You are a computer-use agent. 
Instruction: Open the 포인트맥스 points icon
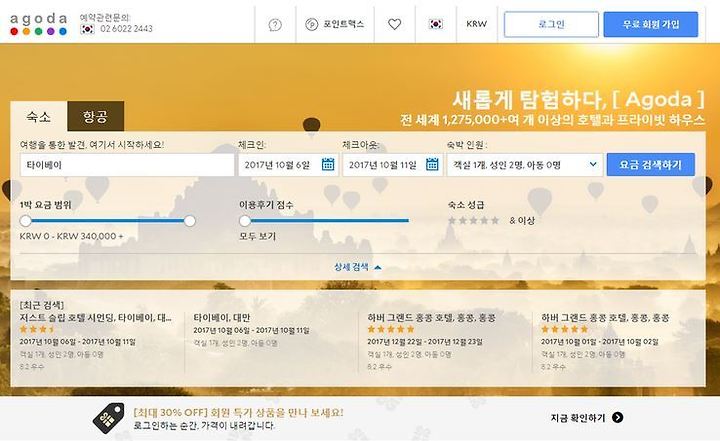pos(312,24)
